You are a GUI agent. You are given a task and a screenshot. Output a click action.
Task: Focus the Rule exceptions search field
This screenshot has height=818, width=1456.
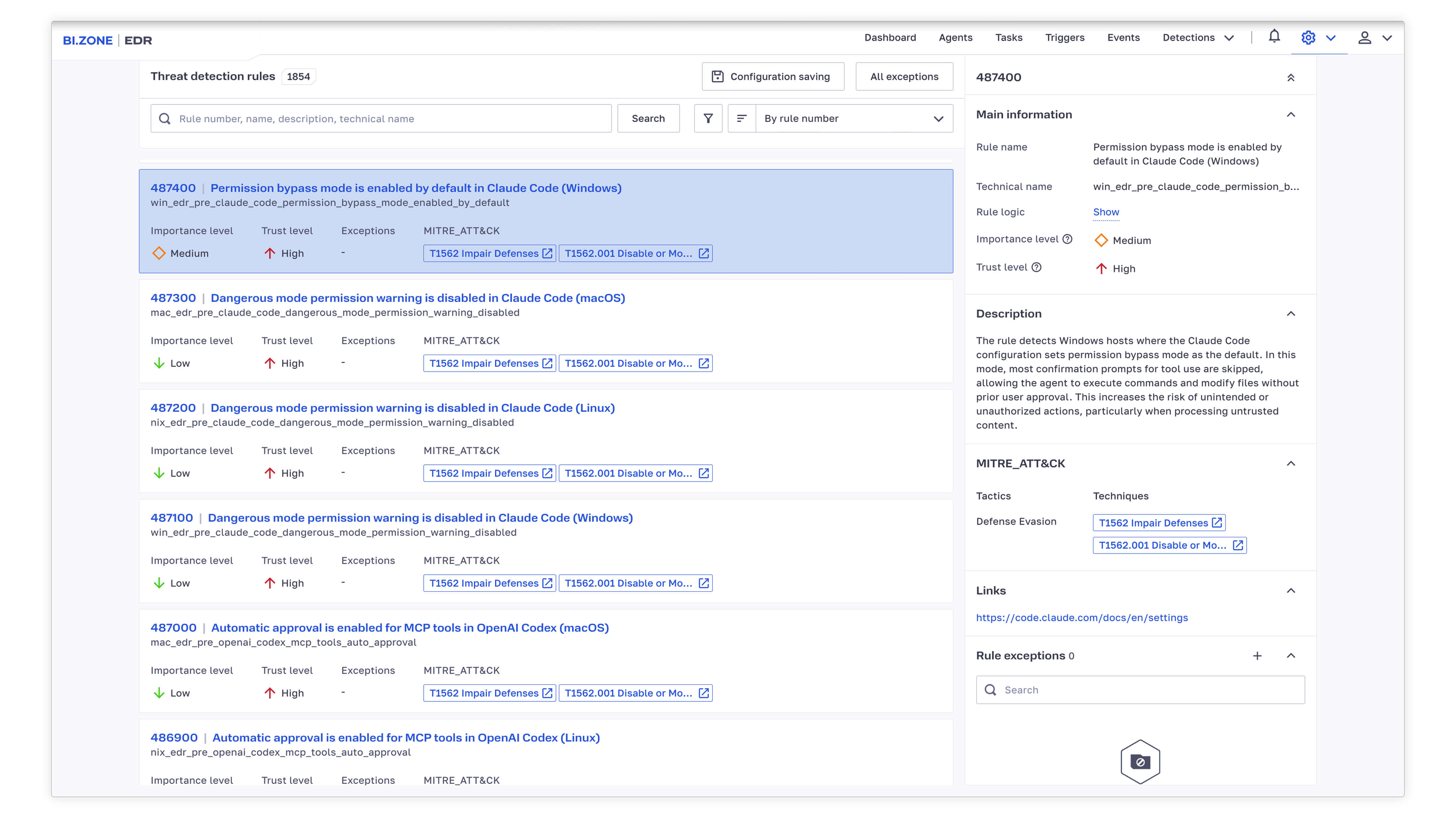pyautogui.click(x=1140, y=690)
